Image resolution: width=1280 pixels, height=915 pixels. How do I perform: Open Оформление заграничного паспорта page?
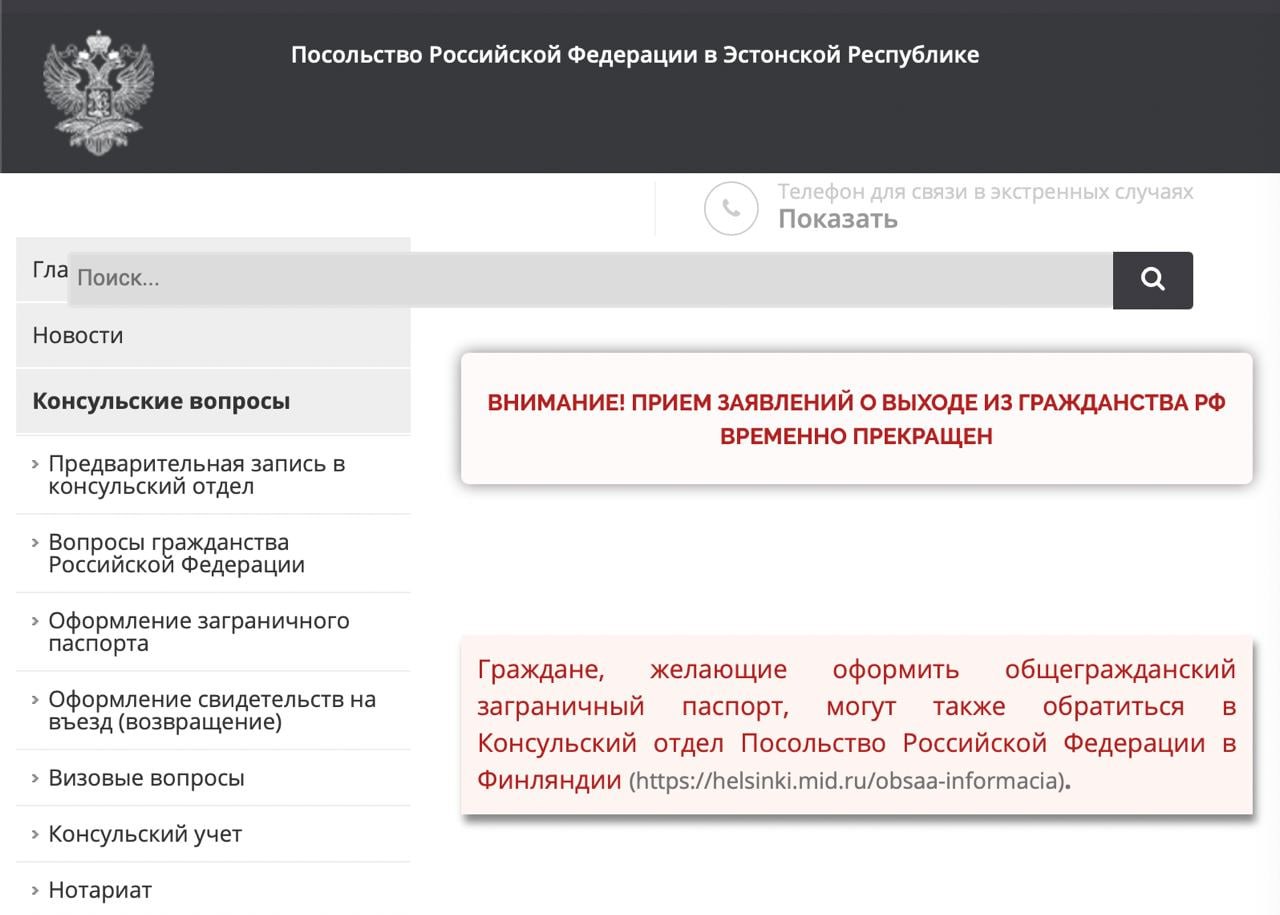[x=198, y=631]
